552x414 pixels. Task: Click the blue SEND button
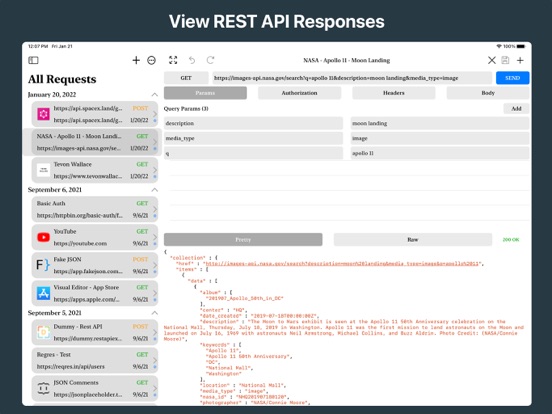point(513,78)
